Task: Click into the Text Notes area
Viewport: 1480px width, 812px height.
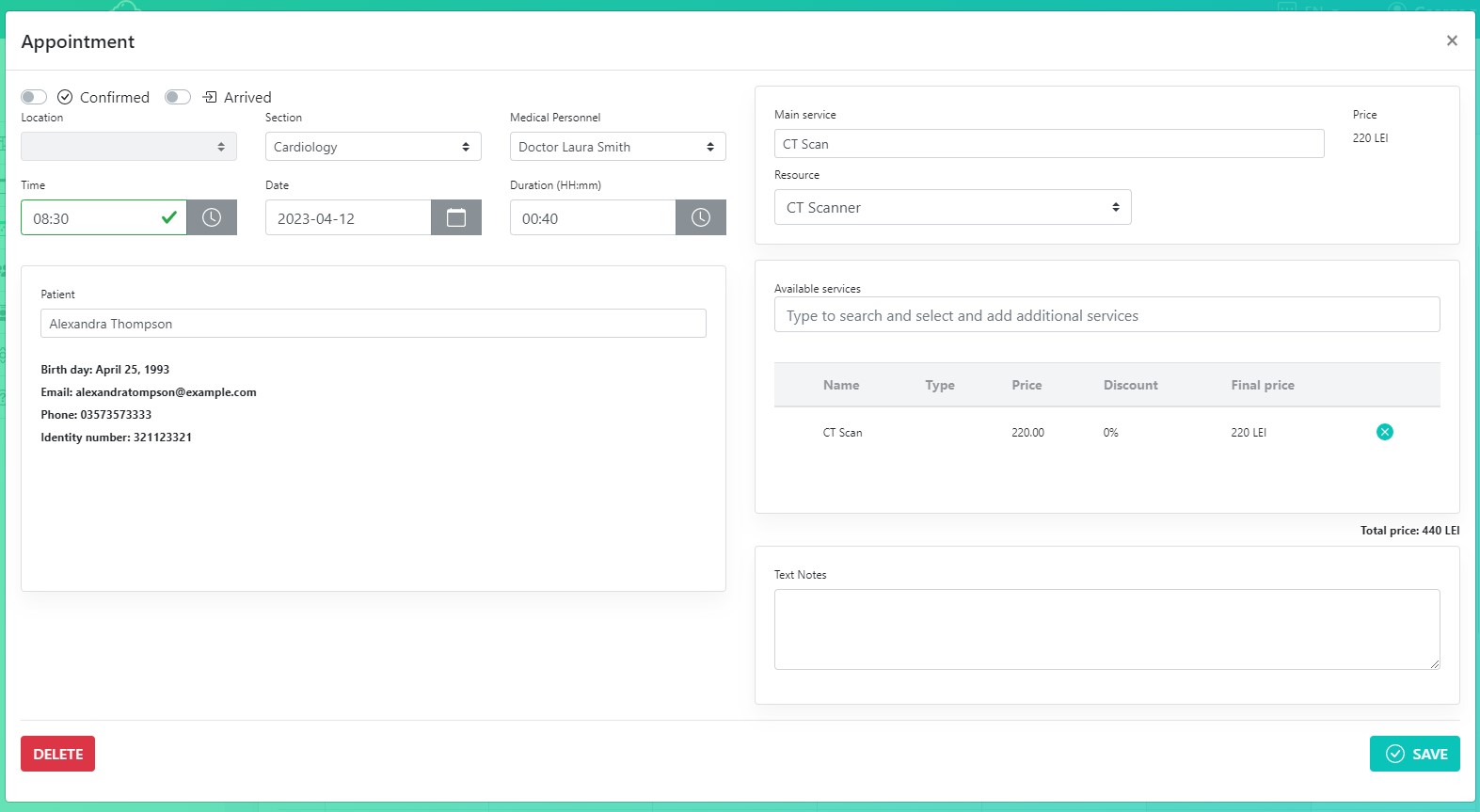Action: pos(1106,629)
